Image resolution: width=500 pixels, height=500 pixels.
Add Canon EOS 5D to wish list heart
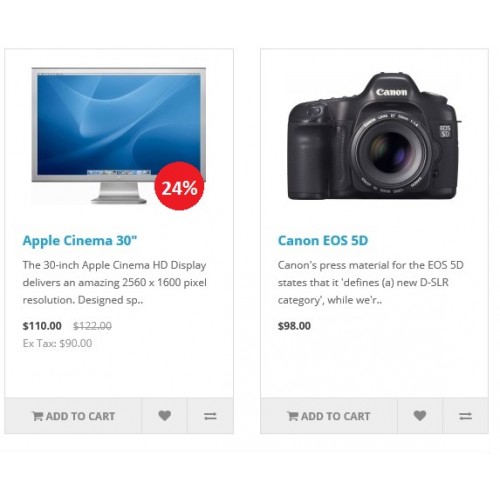click(420, 416)
